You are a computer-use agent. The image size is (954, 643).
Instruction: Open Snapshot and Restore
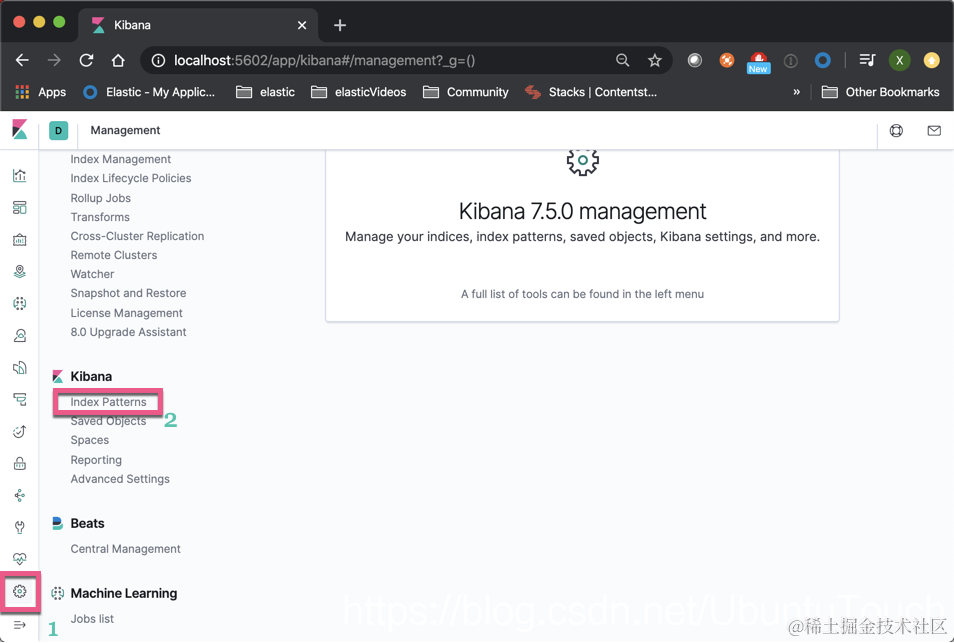point(128,293)
